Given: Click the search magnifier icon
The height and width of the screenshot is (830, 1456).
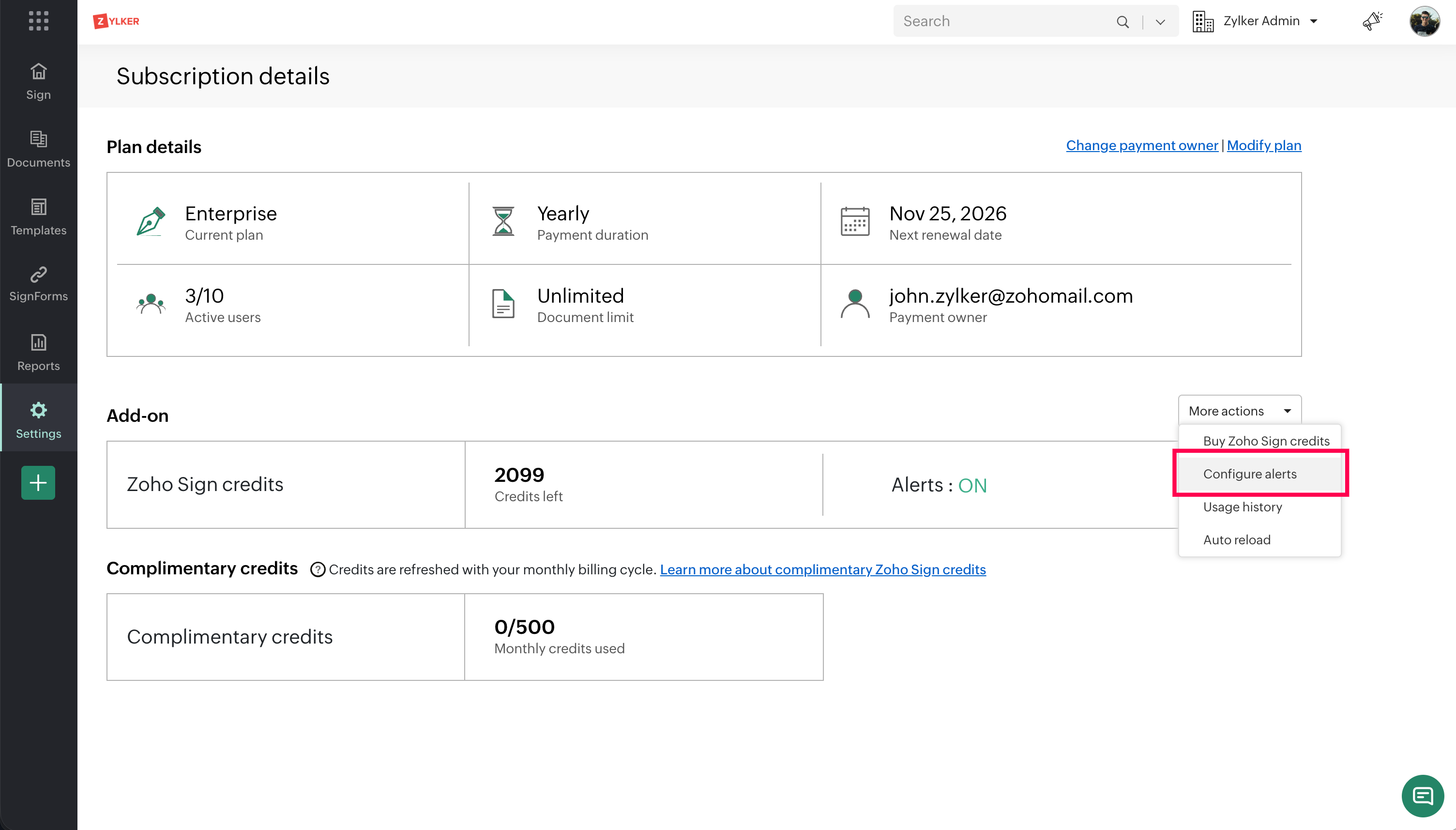Looking at the screenshot, I should 1122,22.
